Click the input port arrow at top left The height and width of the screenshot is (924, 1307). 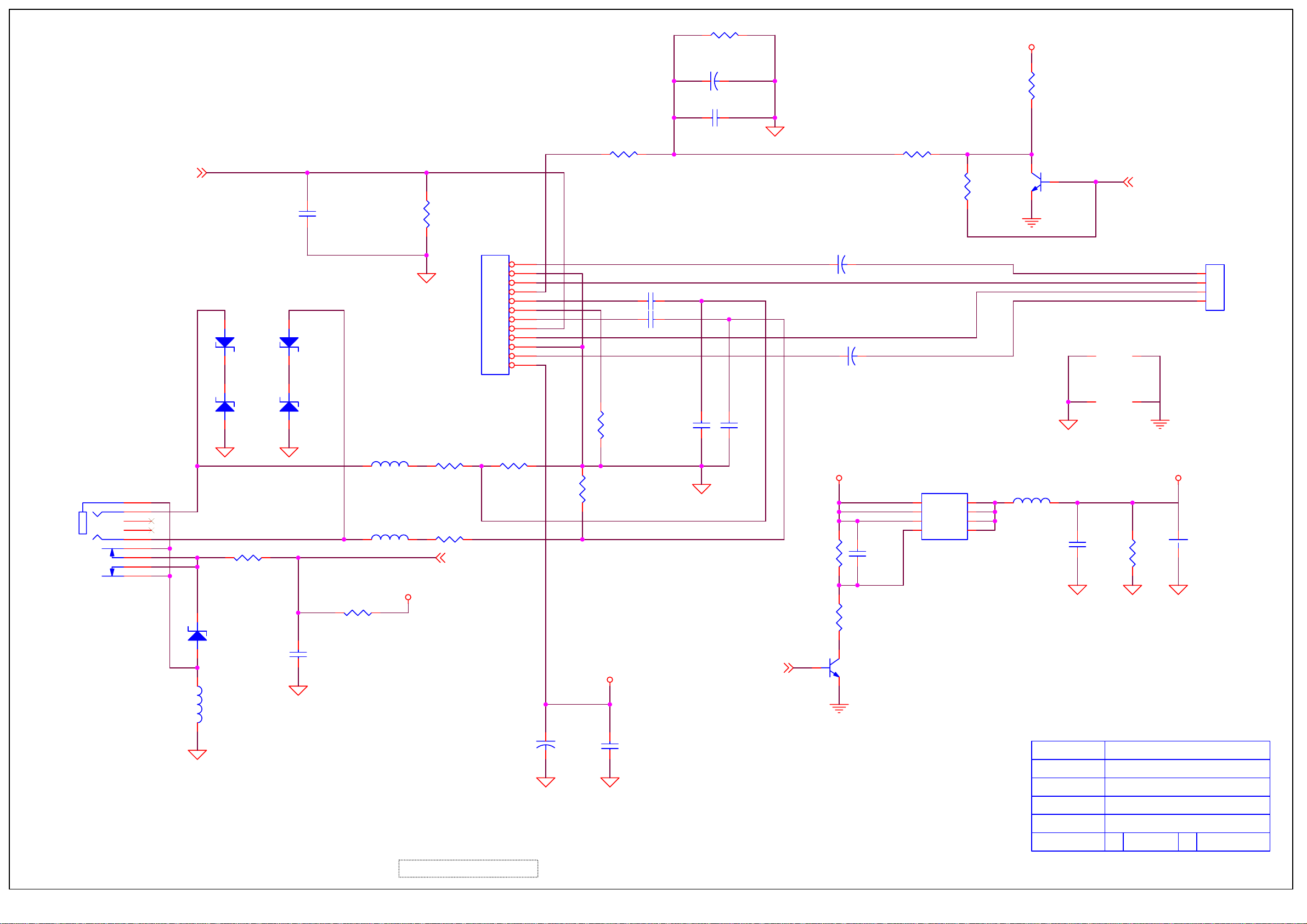click(x=201, y=173)
